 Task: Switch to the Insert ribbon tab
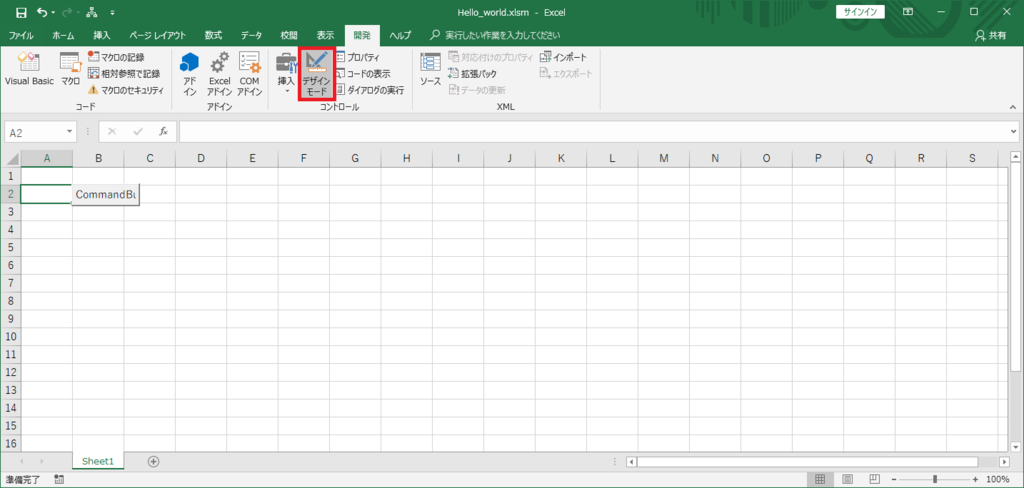[102, 35]
